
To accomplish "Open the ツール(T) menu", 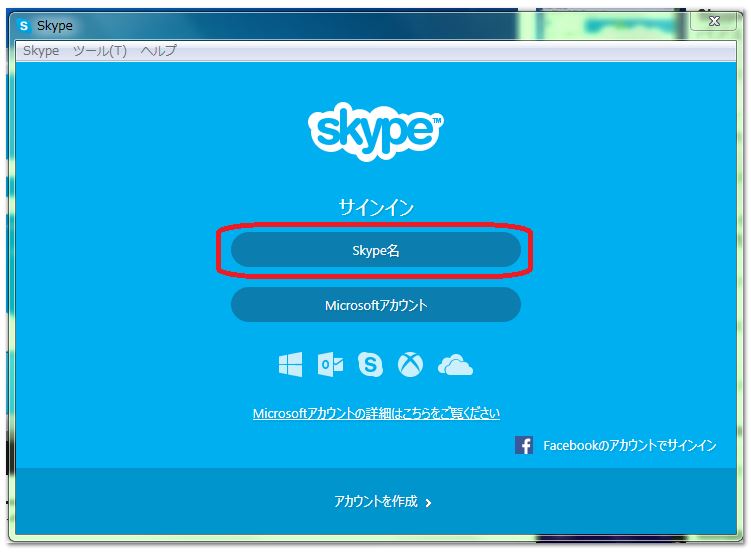I will pyautogui.click(x=100, y=51).
